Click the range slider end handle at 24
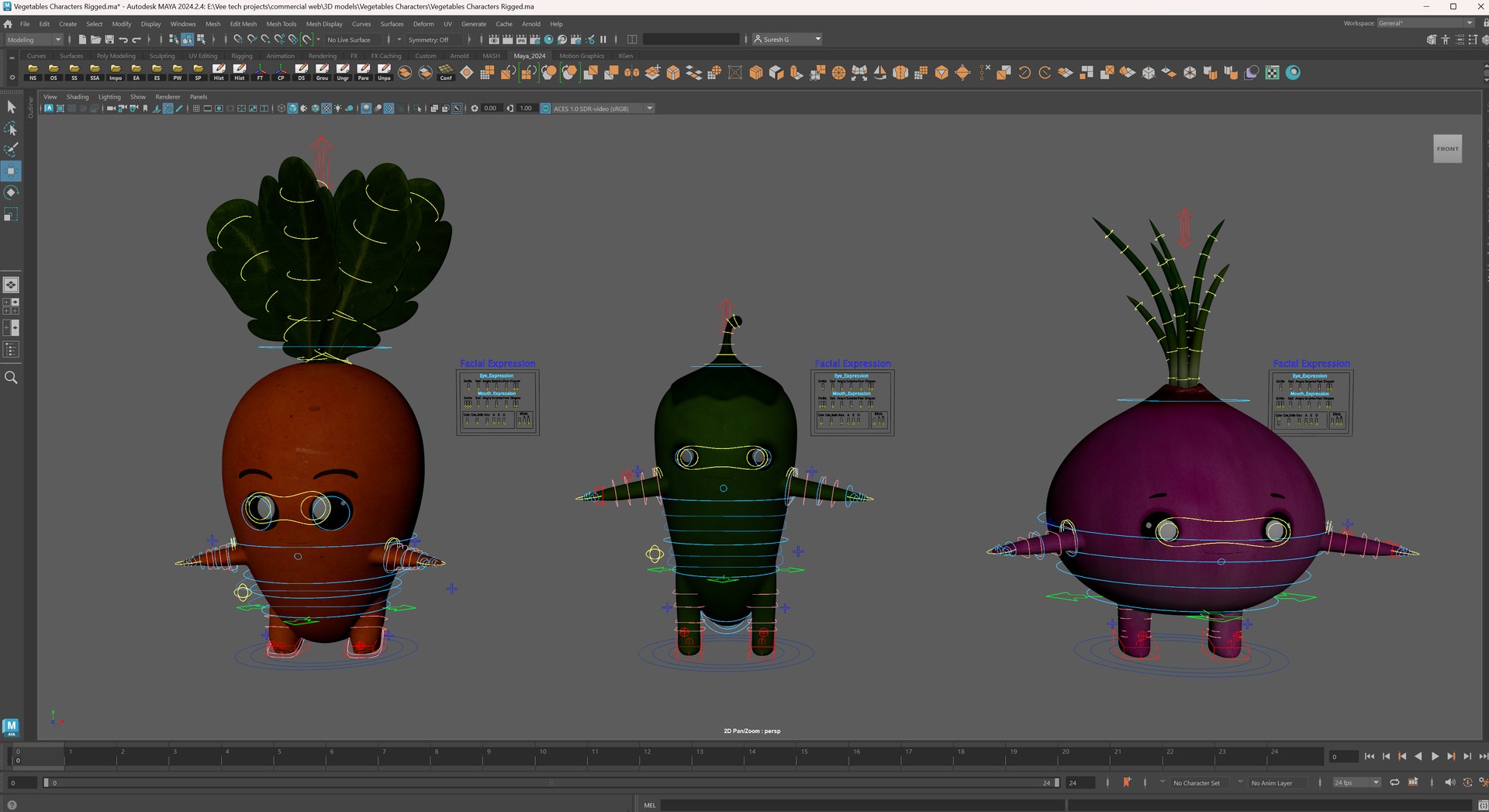Viewport: 1489px width, 812px height. (x=1056, y=783)
